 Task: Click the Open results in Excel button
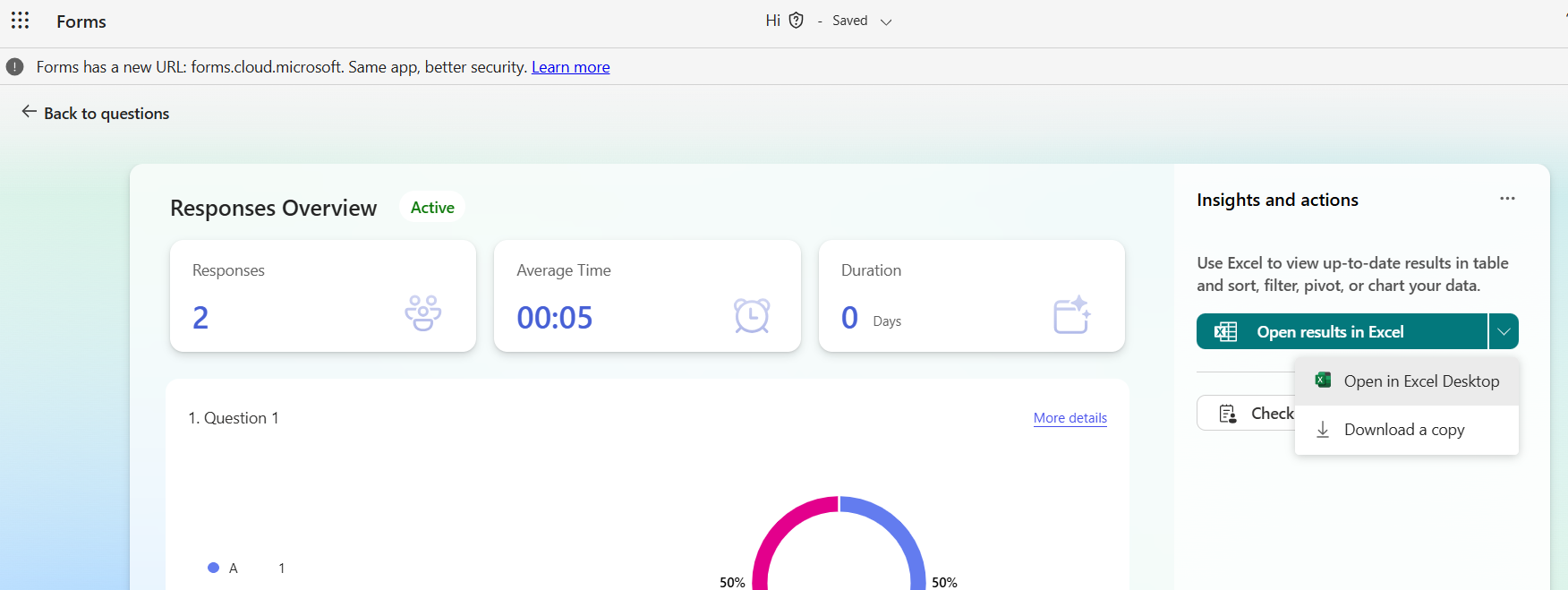(x=1342, y=331)
